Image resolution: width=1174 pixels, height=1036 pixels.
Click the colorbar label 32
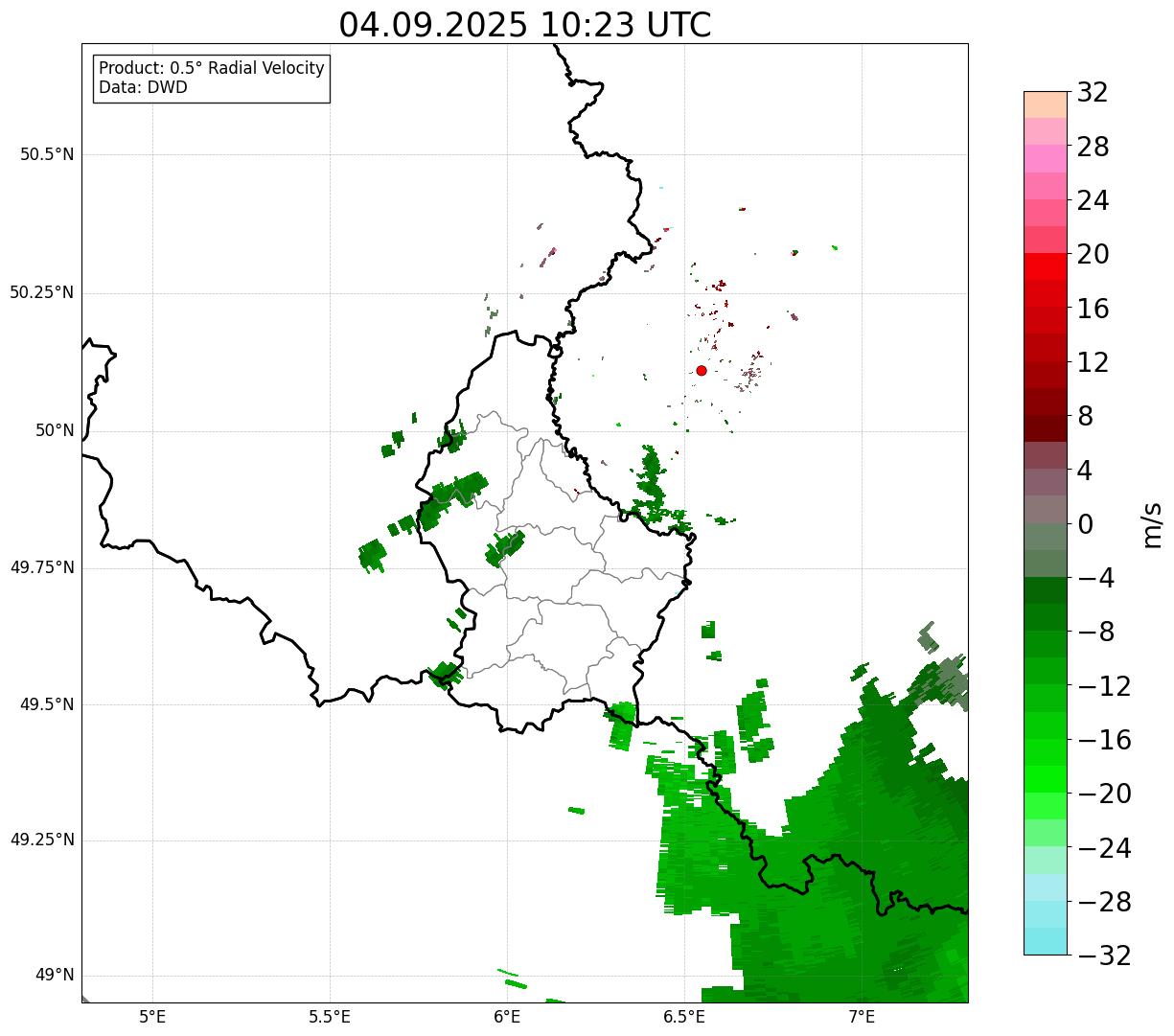click(x=1093, y=93)
